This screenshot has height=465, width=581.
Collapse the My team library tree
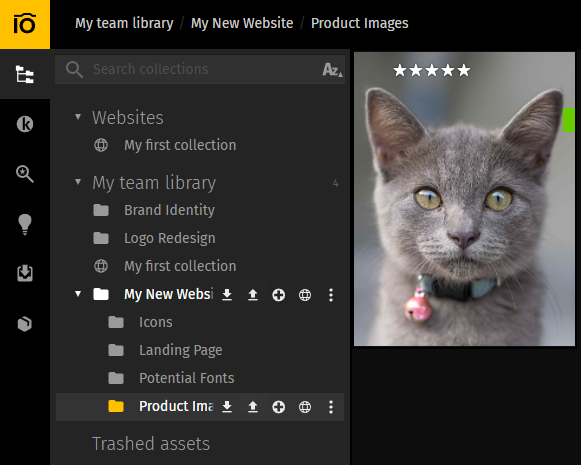tap(78, 182)
